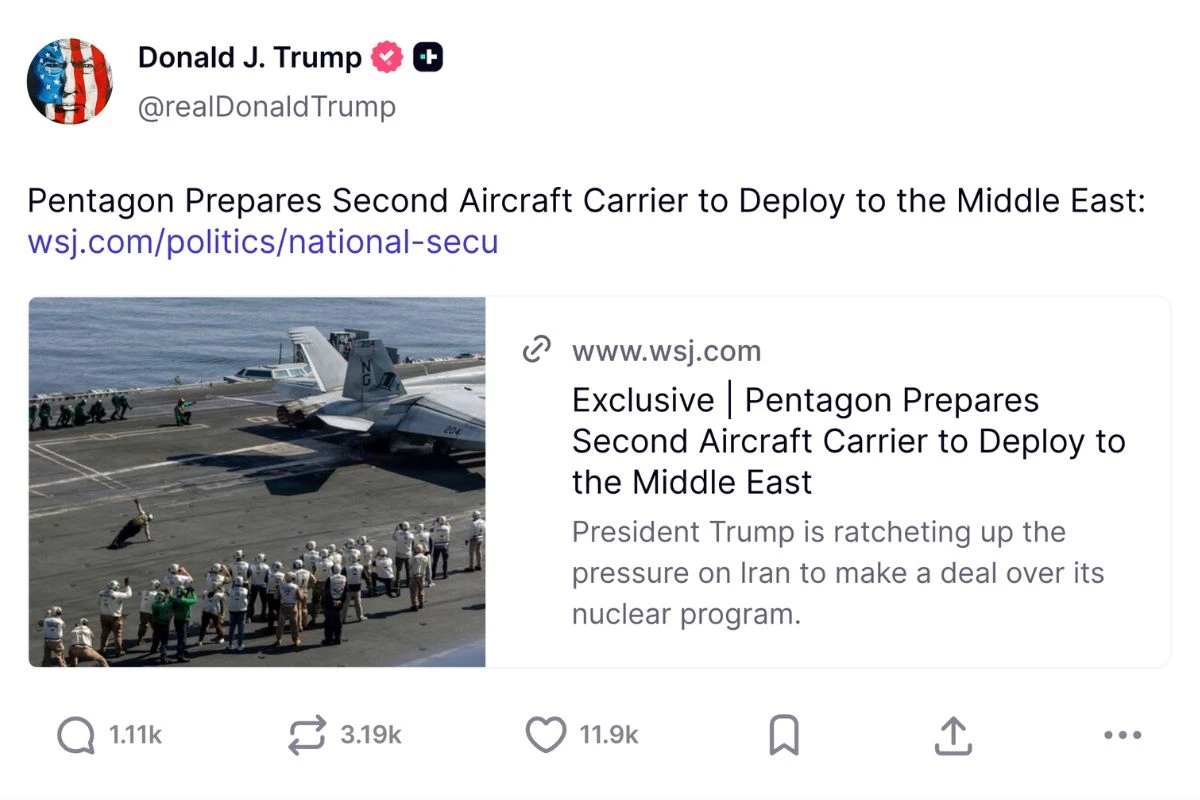Click the share upload icon
Viewport: 1200px width, 800px height.
953,736
